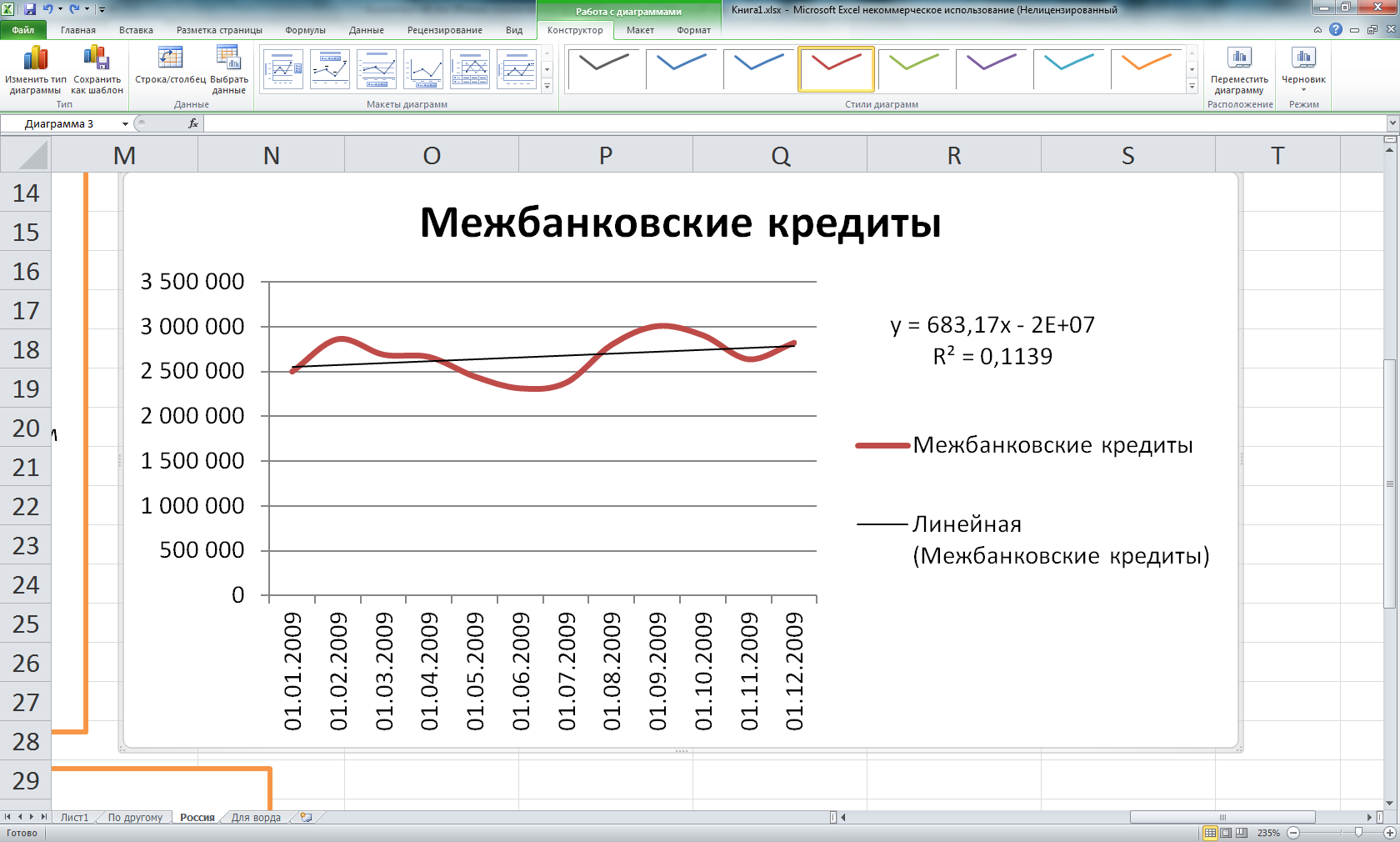Expand the Name Box dropdown arrow
The image size is (1400, 842).
pyautogui.click(x=125, y=124)
